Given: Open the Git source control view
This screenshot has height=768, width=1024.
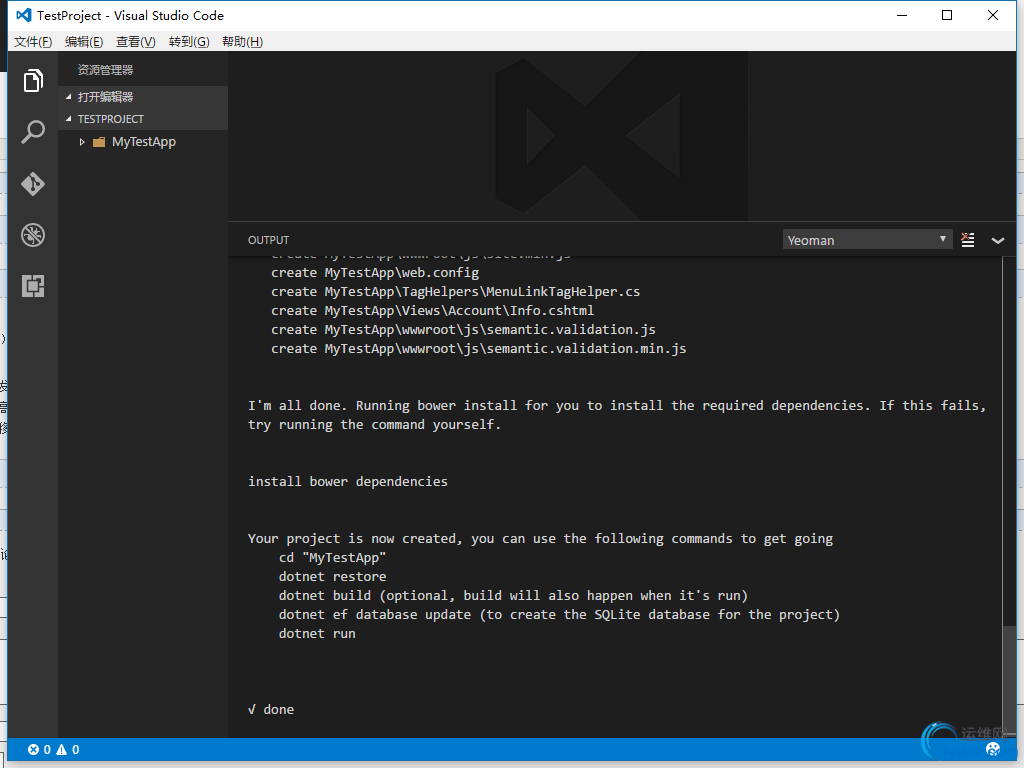Looking at the screenshot, I should tap(33, 184).
